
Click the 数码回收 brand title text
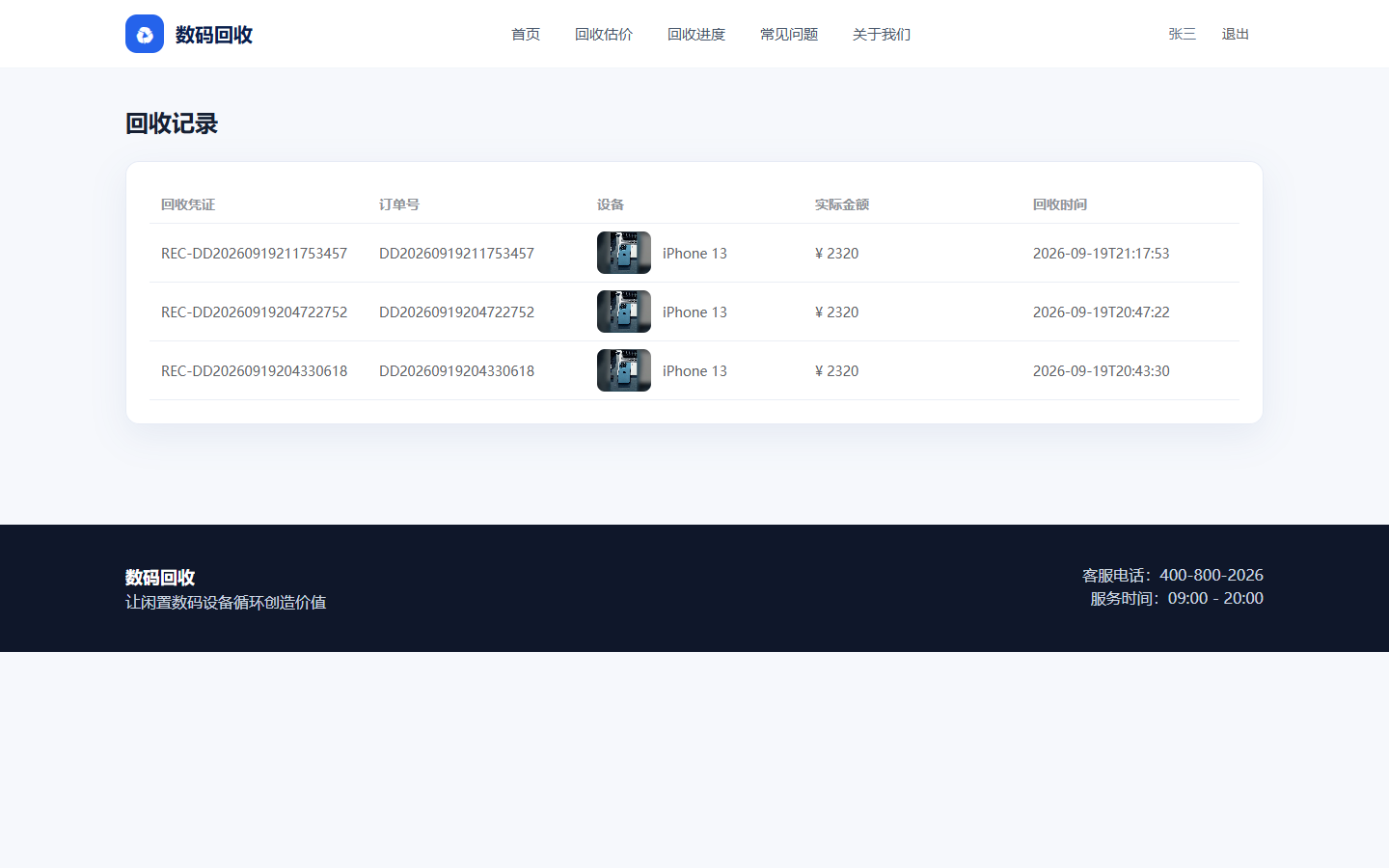(214, 35)
